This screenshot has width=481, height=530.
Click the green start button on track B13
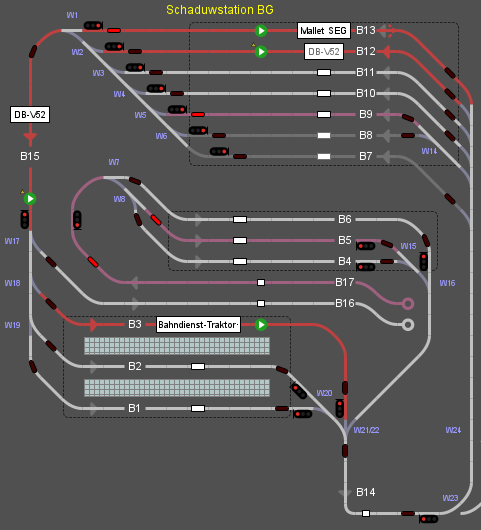pos(261,31)
